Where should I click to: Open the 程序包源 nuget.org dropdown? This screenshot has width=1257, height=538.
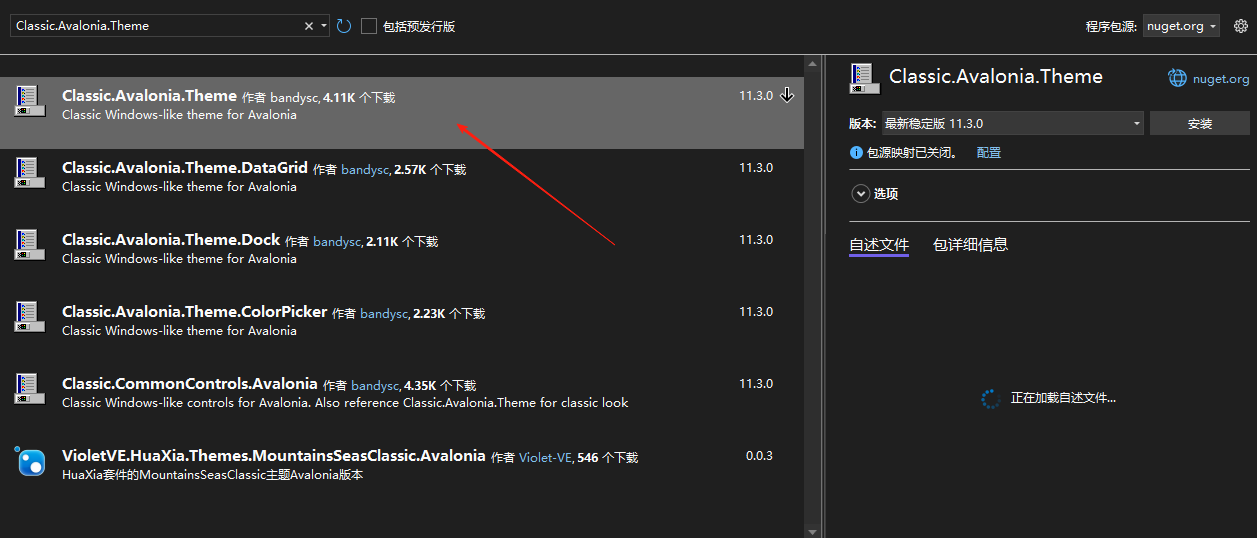(x=1182, y=26)
